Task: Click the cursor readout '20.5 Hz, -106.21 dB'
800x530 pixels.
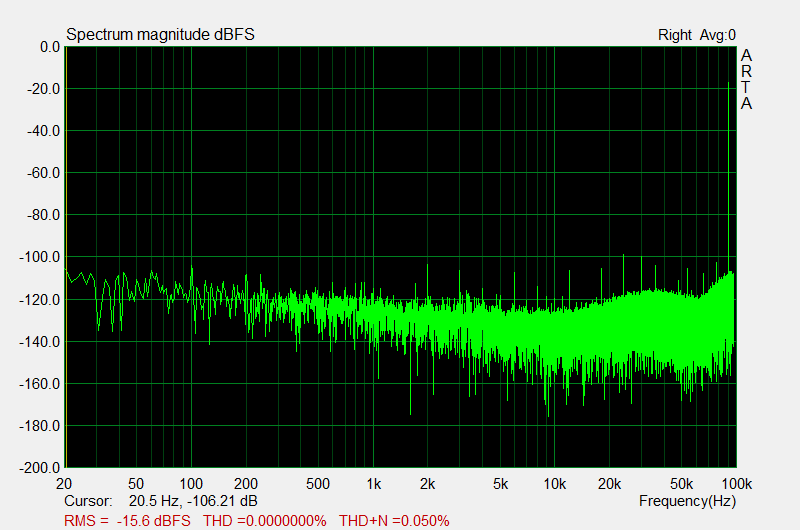Action: point(193,501)
